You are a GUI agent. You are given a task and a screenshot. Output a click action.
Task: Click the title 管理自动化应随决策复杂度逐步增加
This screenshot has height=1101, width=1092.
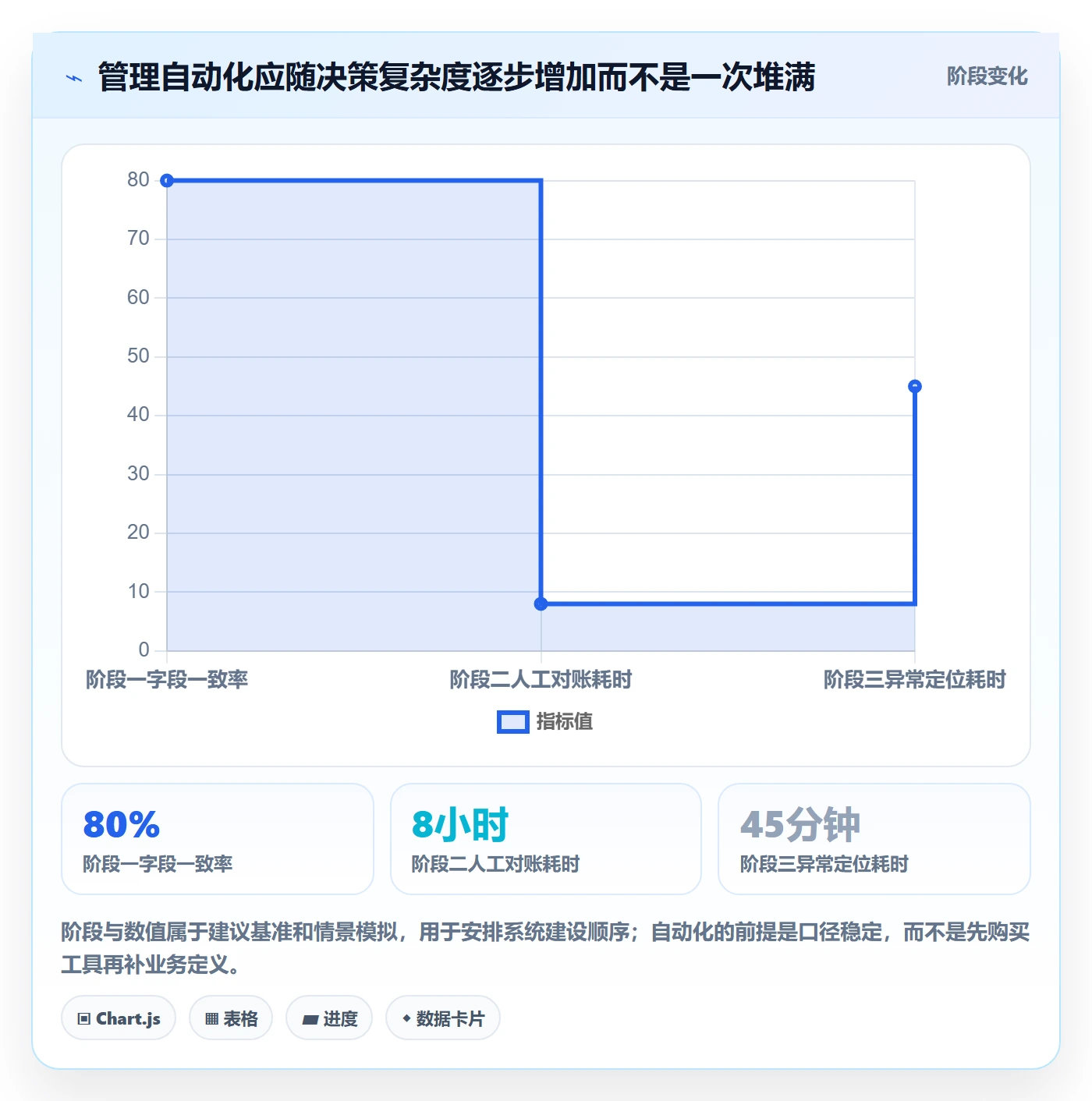(456, 77)
